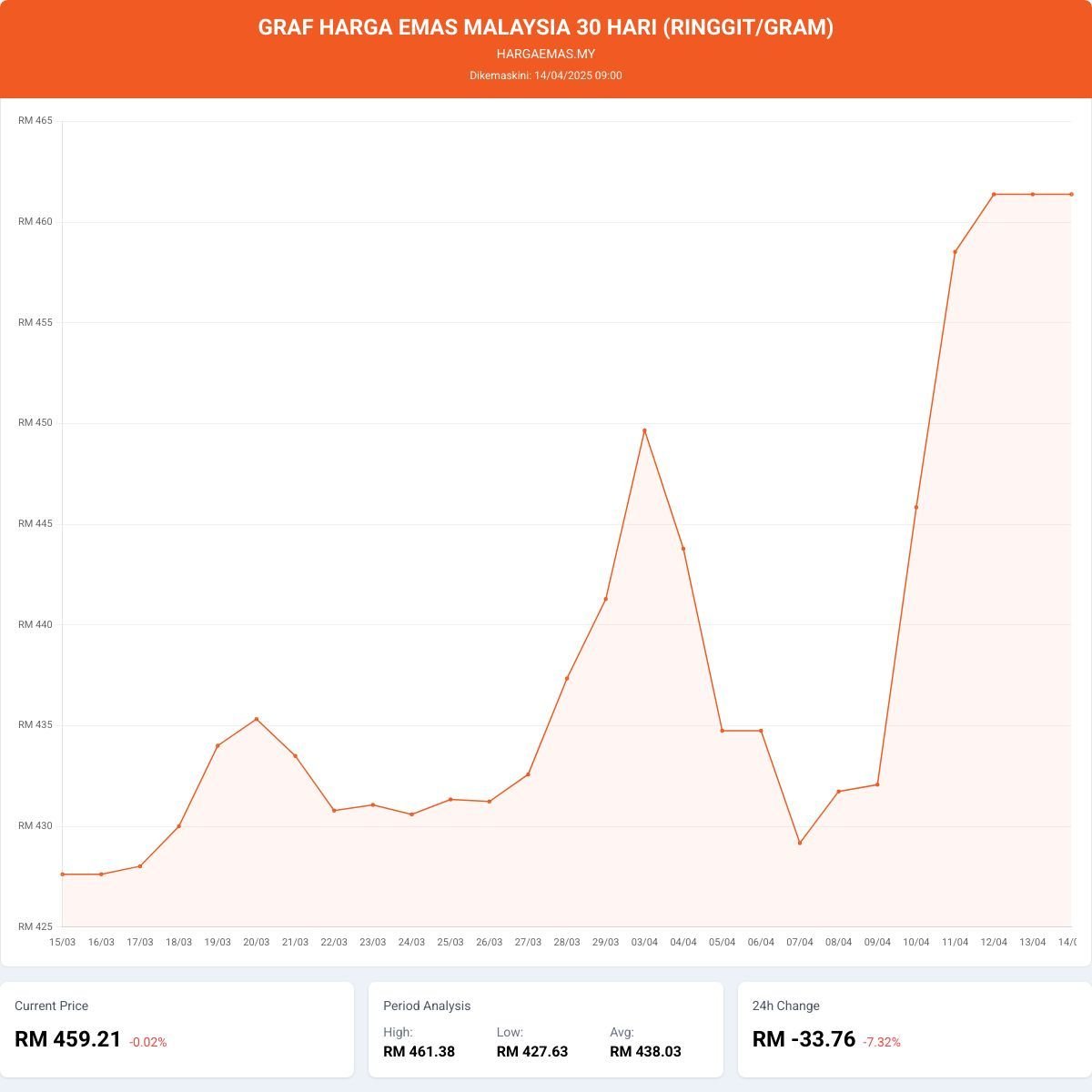Select the 10/04 data point on line

pyautogui.click(x=916, y=507)
